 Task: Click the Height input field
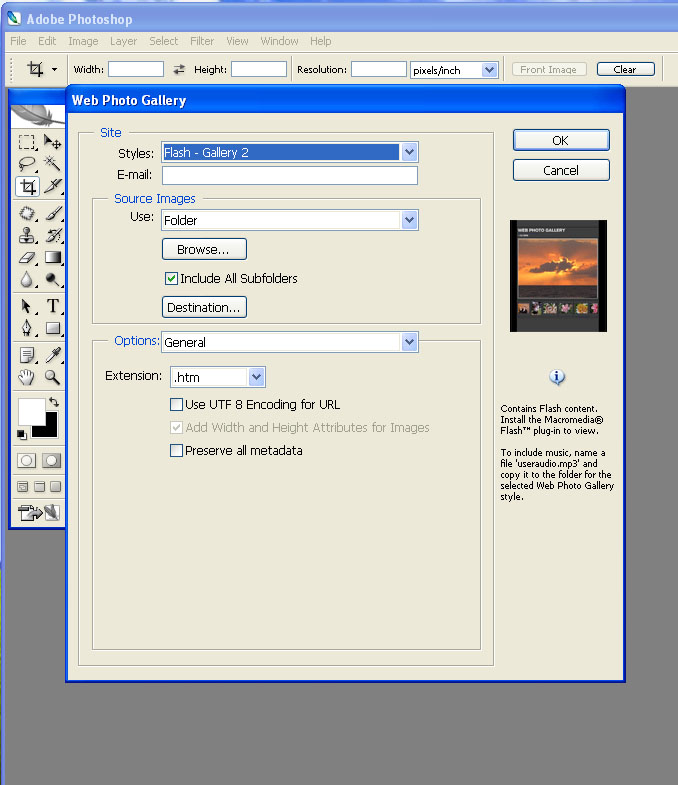tap(258, 69)
